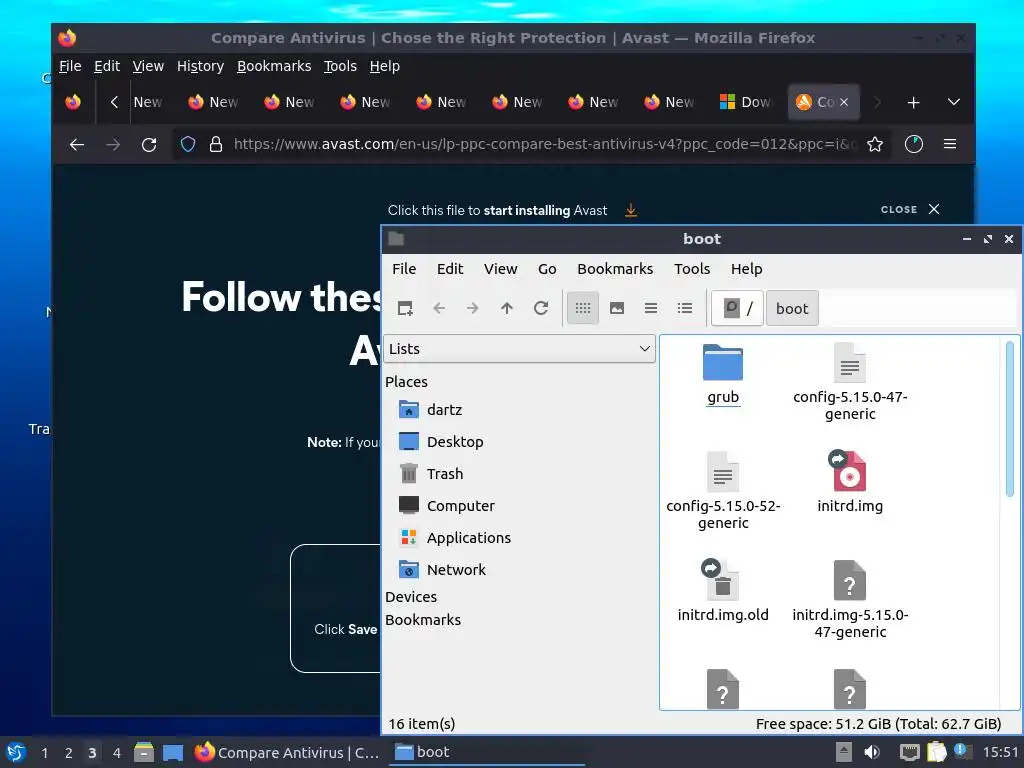Select the initrd.img.old file
Screen dimensions: 1024x768
click(x=723, y=591)
